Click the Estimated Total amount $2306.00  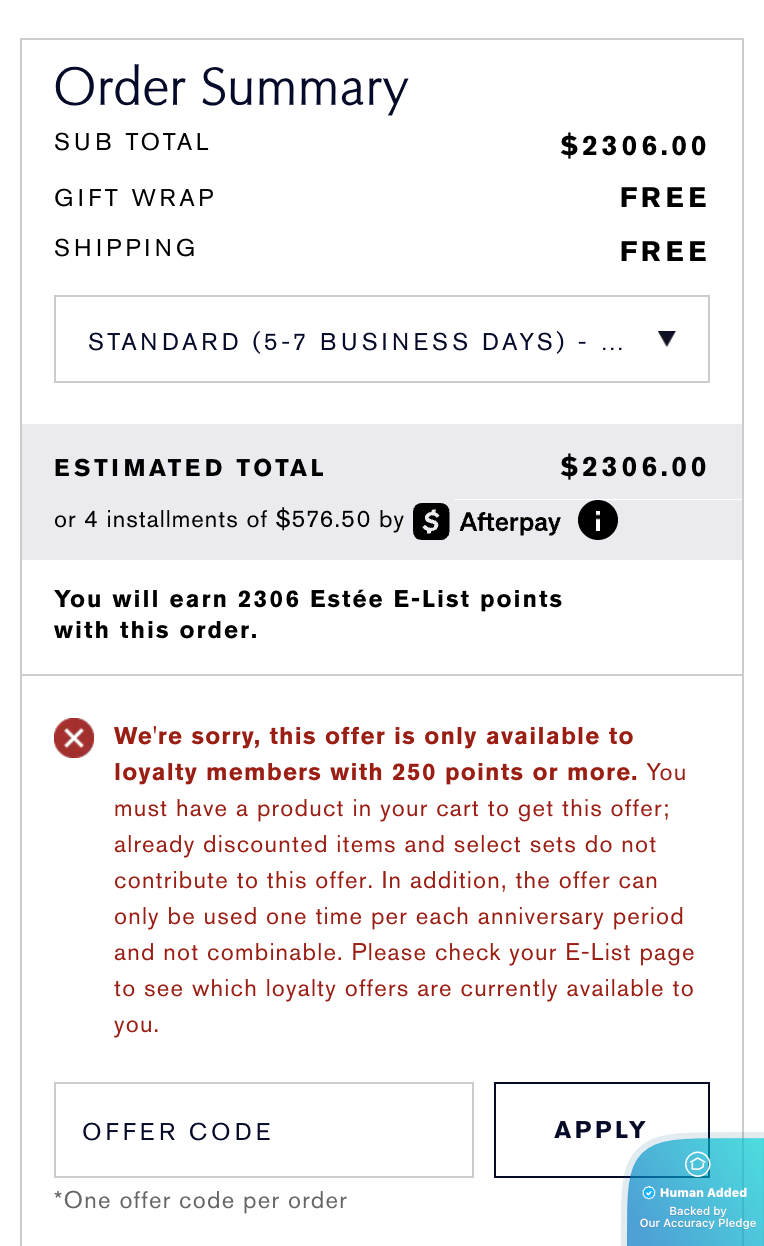[x=634, y=467]
